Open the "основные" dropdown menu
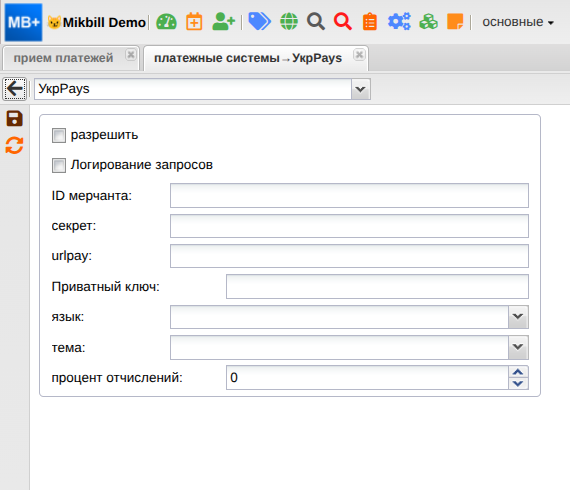Screen dimensions: 570x490 pyautogui.click(x=518, y=22)
